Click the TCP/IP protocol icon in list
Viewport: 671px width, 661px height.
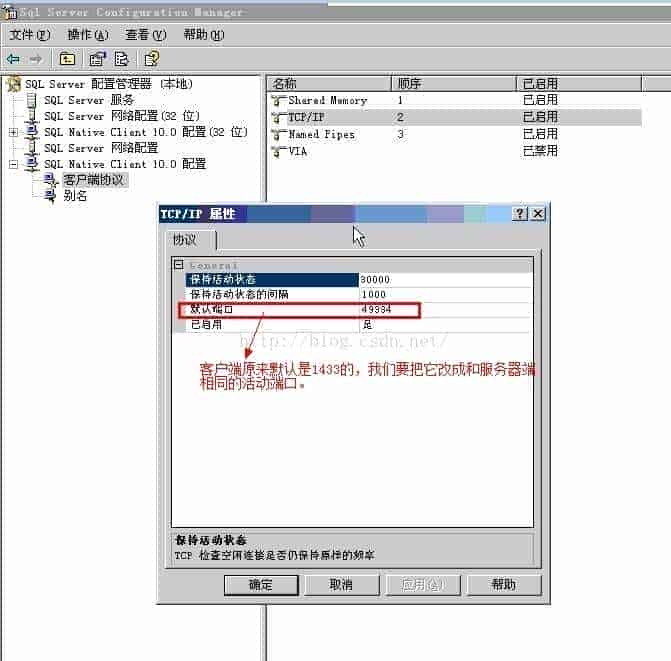coord(279,117)
